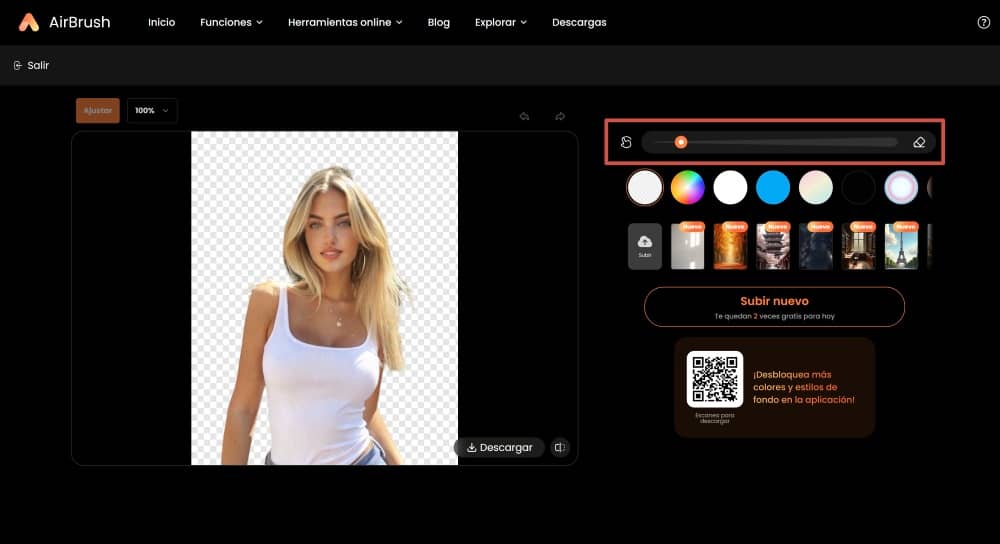
Task: Click the undo arrow above the canvas
Action: tap(524, 116)
